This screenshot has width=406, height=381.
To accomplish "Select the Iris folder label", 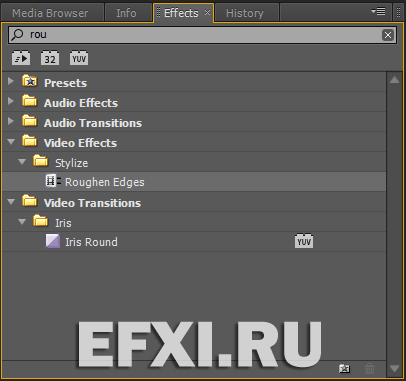I will (63, 223).
